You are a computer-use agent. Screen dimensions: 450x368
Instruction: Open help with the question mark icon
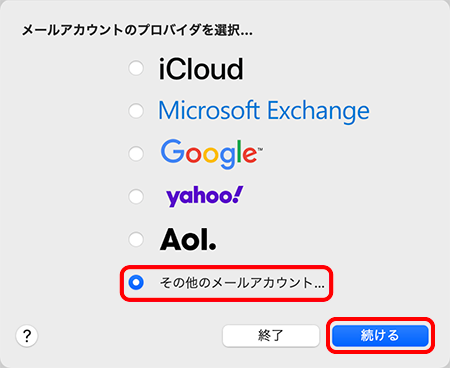pyautogui.click(x=27, y=335)
